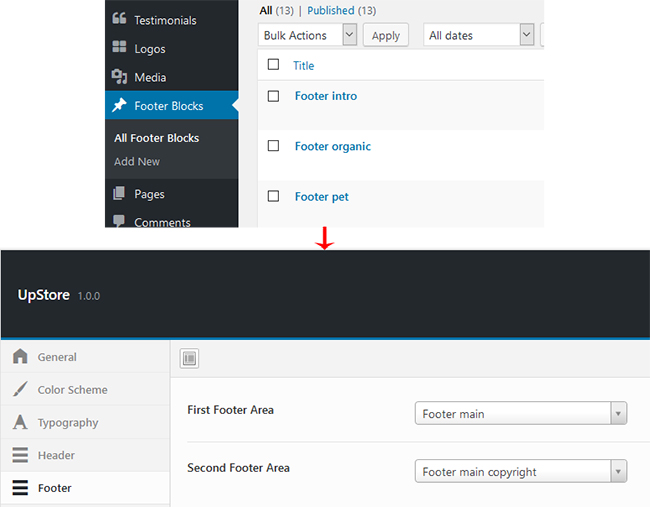This screenshot has width=650, height=507.
Task: Tick the Footer intro checkbox
Action: click(x=274, y=96)
